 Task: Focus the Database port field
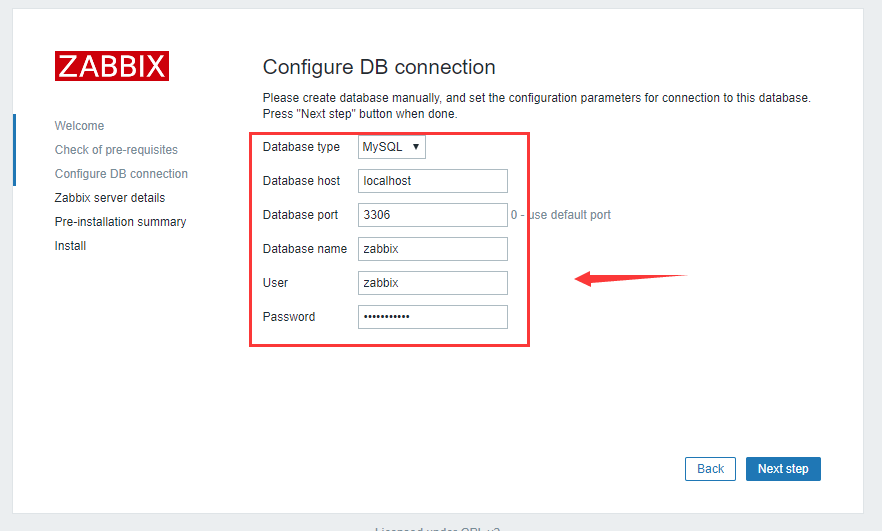pos(433,215)
